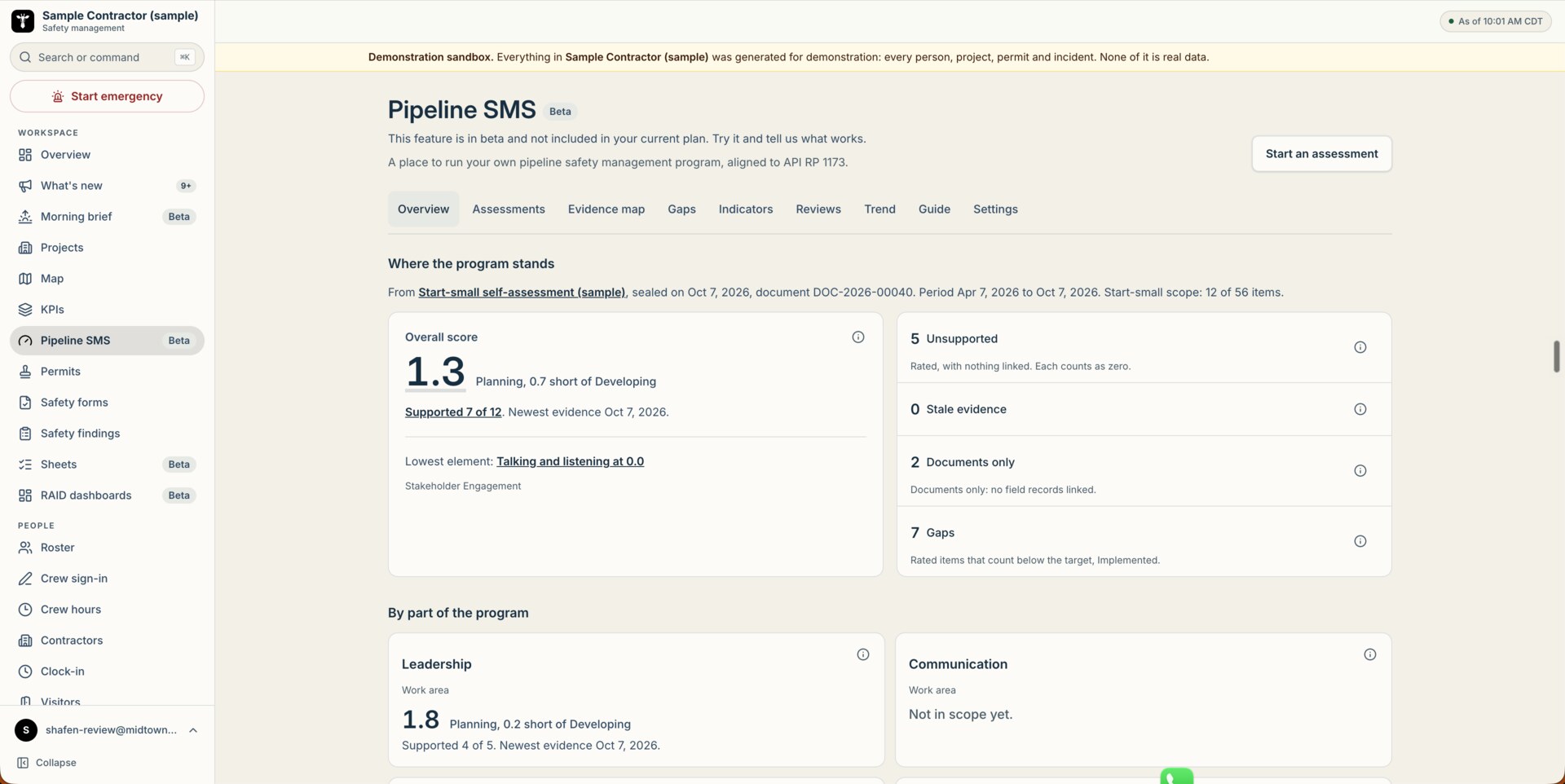Click the Sheets list icon
The width and height of the screenshot is (1565, 784).
tap(25, 465)
